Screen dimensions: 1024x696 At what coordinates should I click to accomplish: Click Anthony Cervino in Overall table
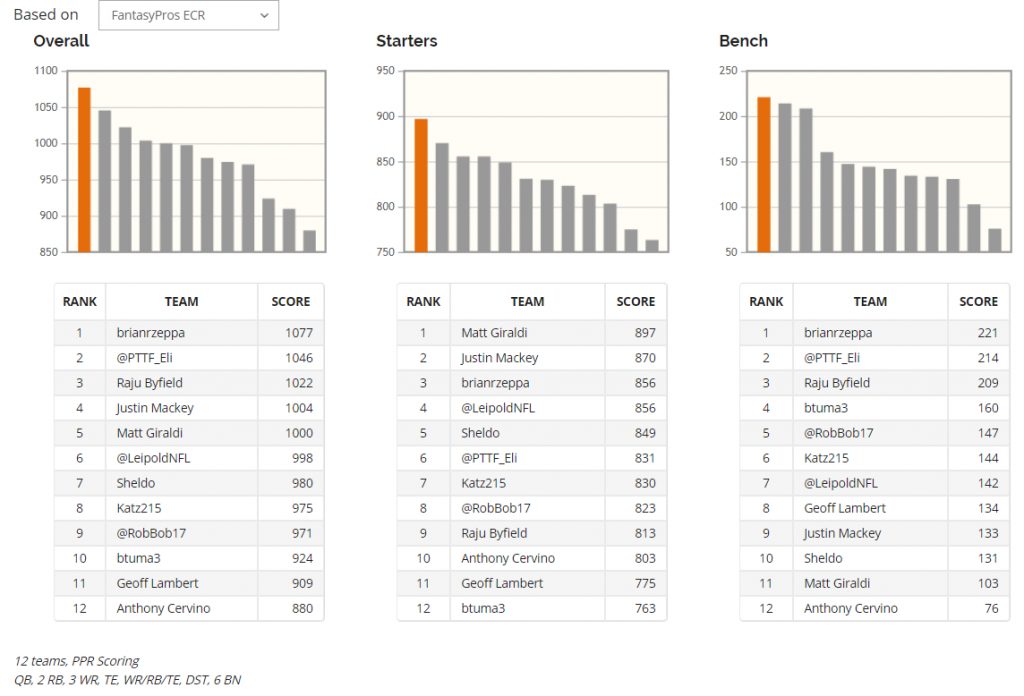(163, 608)
